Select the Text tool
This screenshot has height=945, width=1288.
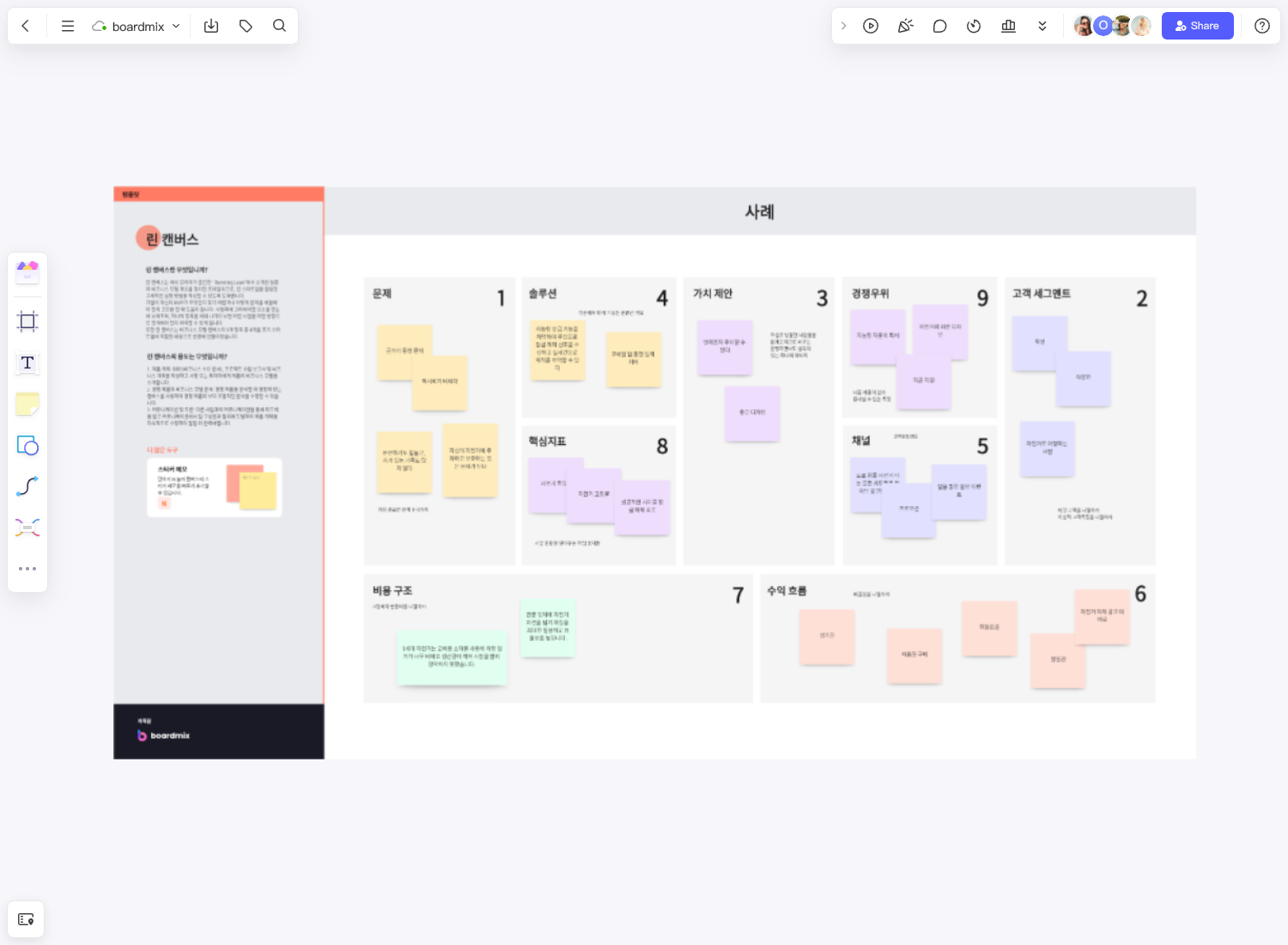coord(27,363)
